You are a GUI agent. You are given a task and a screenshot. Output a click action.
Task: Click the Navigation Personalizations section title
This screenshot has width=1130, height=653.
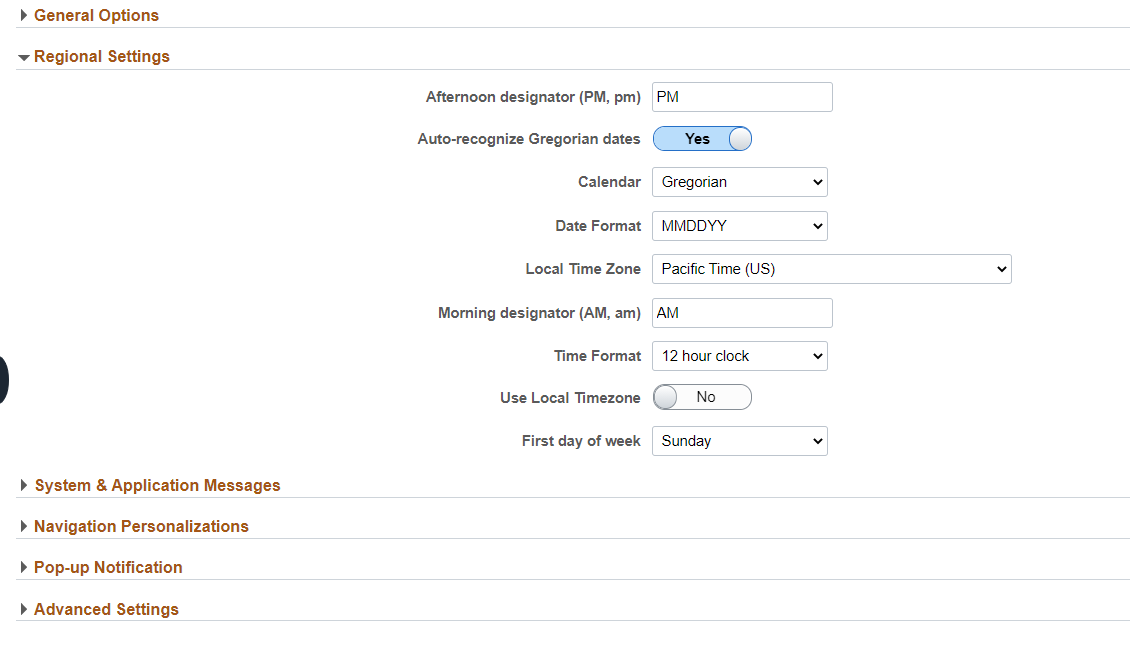141,526
